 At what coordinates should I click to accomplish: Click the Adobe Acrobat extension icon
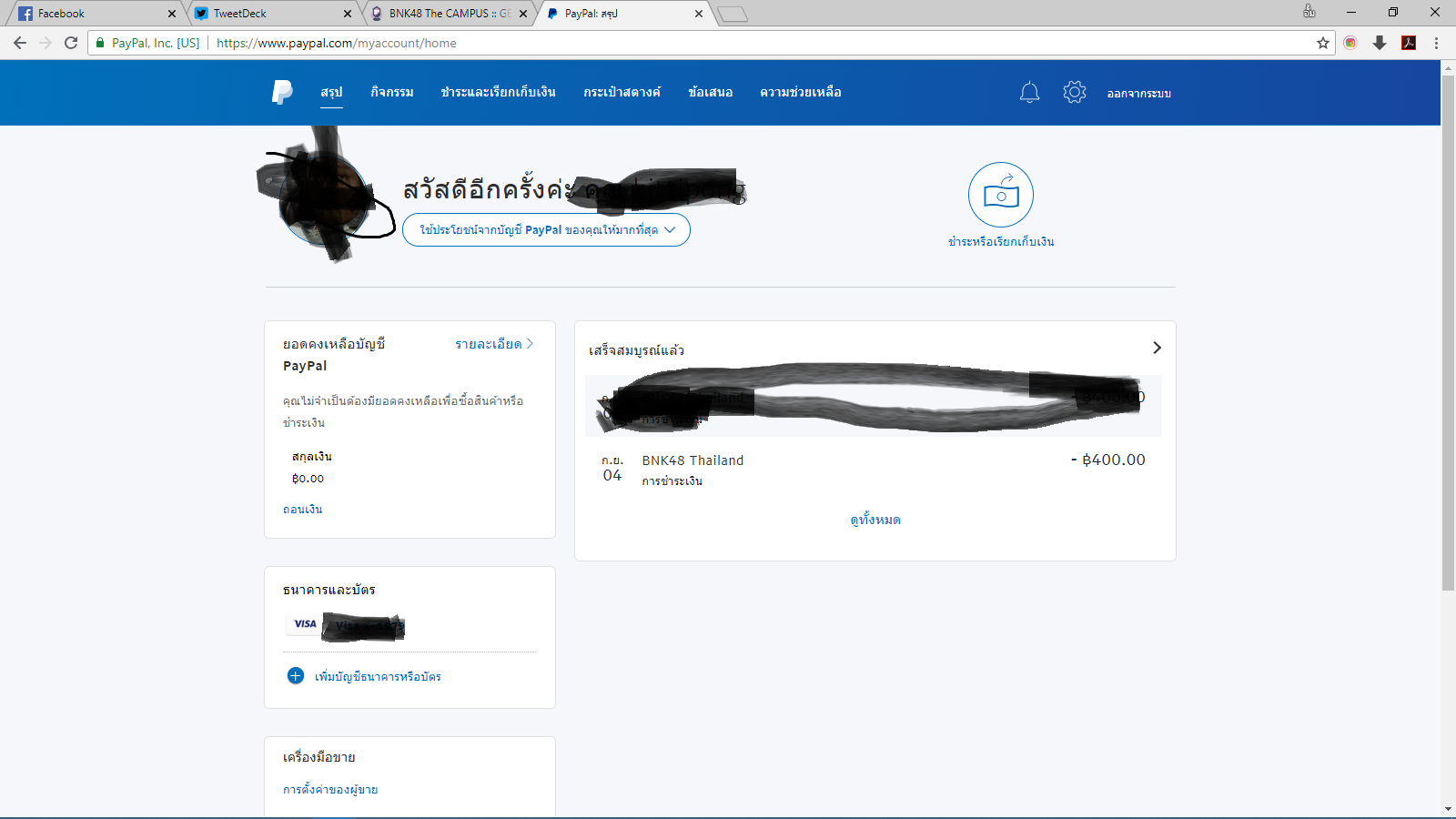[1409, 43]
